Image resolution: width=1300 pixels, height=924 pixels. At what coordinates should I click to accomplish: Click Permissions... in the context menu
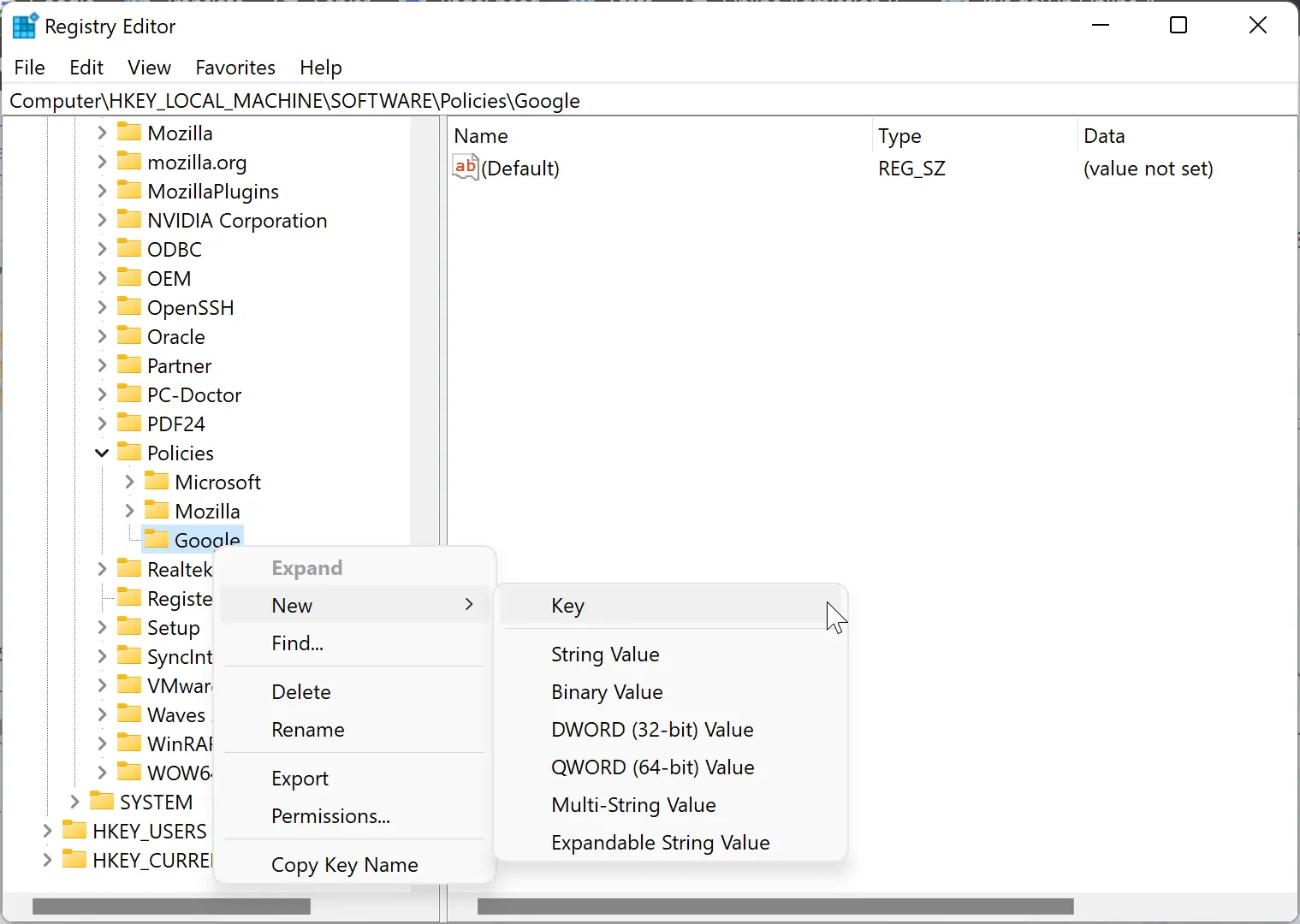(x=330, y=816)
